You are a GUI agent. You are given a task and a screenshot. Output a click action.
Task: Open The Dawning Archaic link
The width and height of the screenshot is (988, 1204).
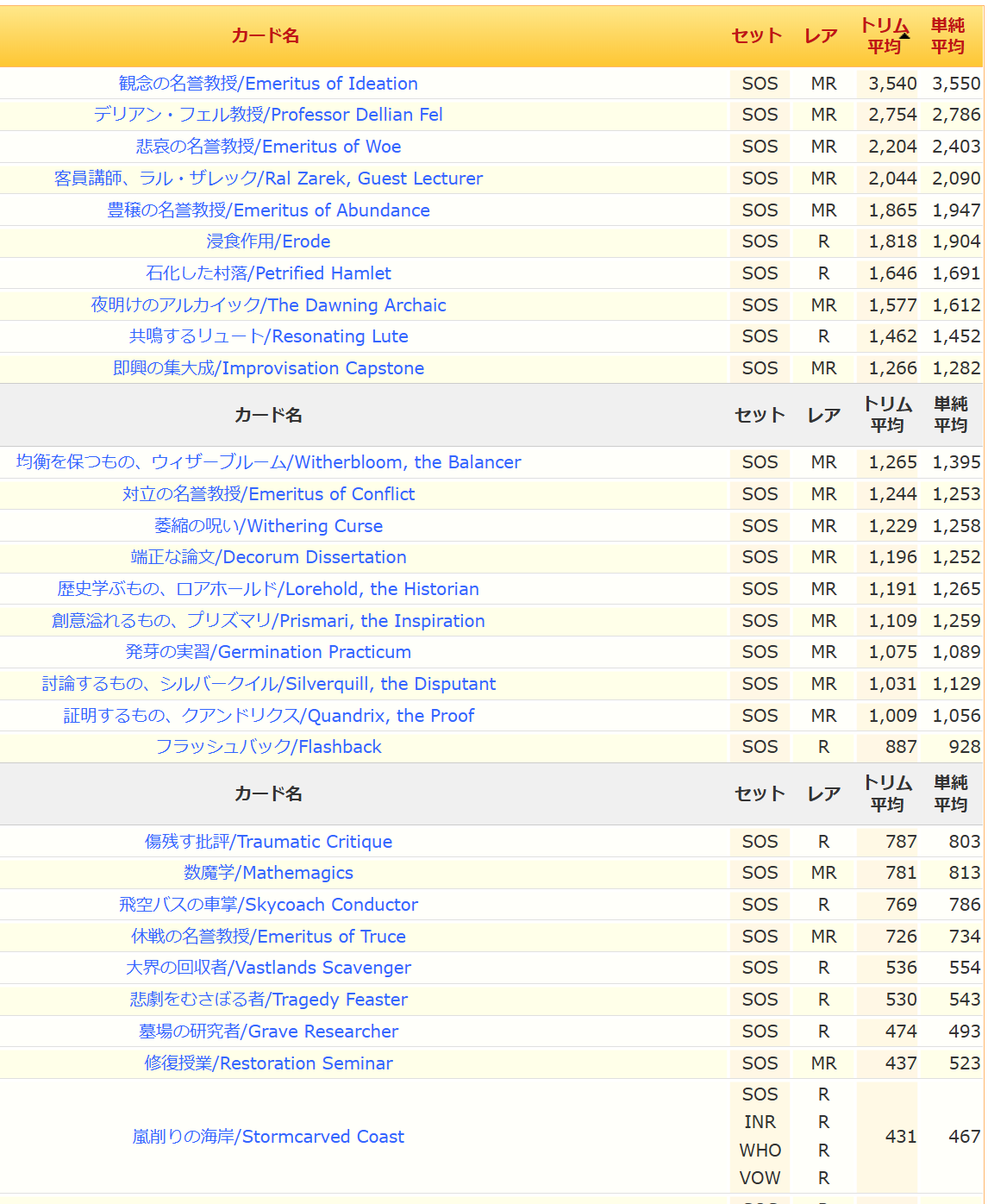268,305
